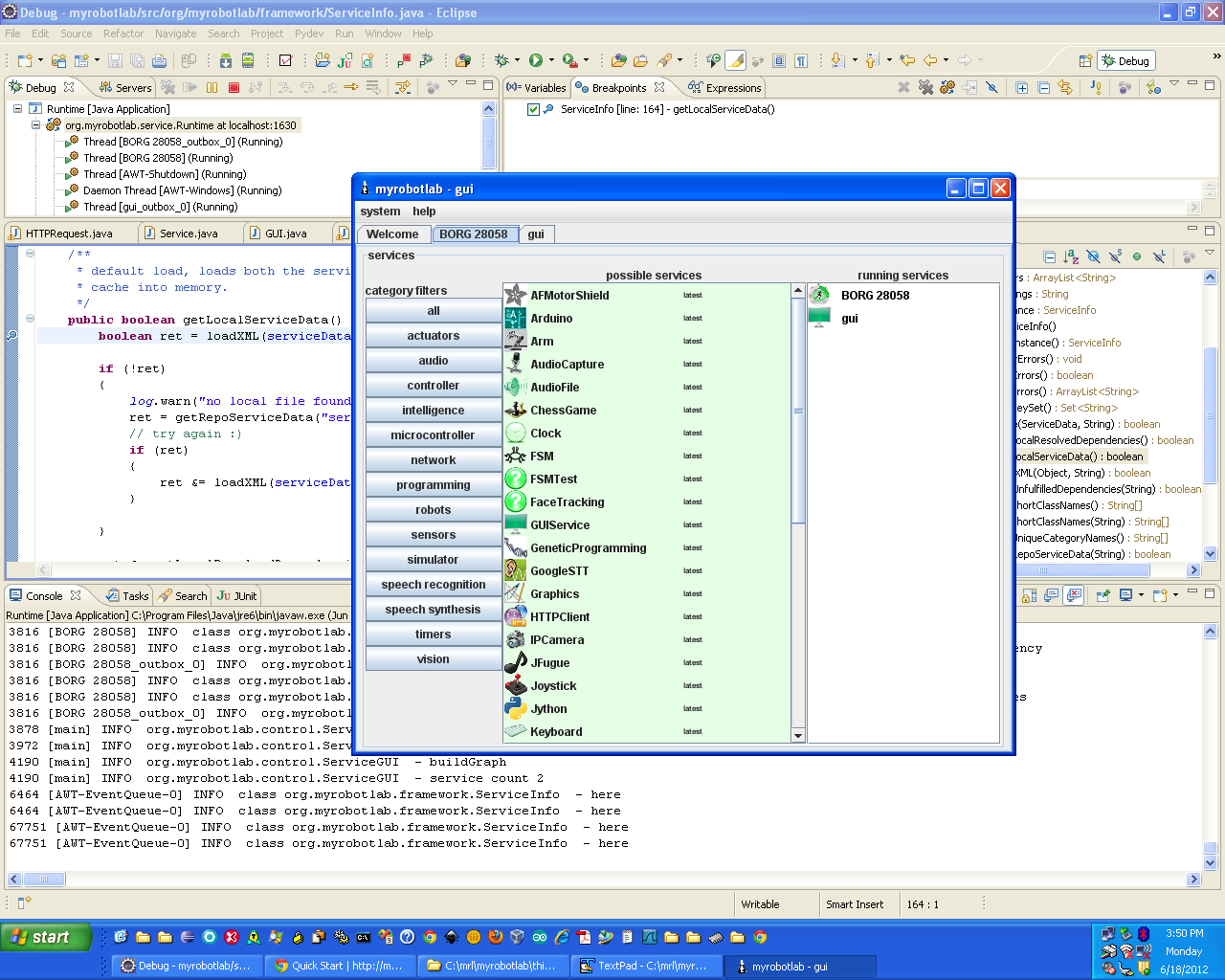This screenshot has width=1225, height=980.
Task: Click the Step Return icon in Debug view
Action: coord(329,87)
